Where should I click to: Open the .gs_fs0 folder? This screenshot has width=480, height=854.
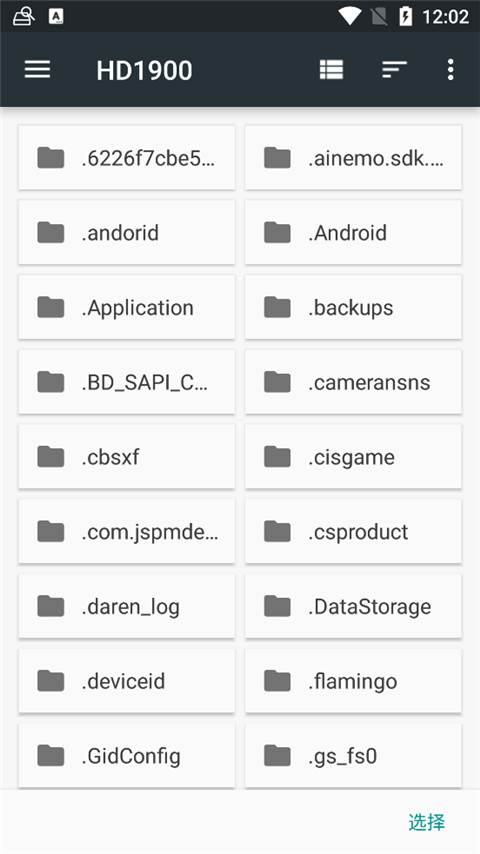354,755
